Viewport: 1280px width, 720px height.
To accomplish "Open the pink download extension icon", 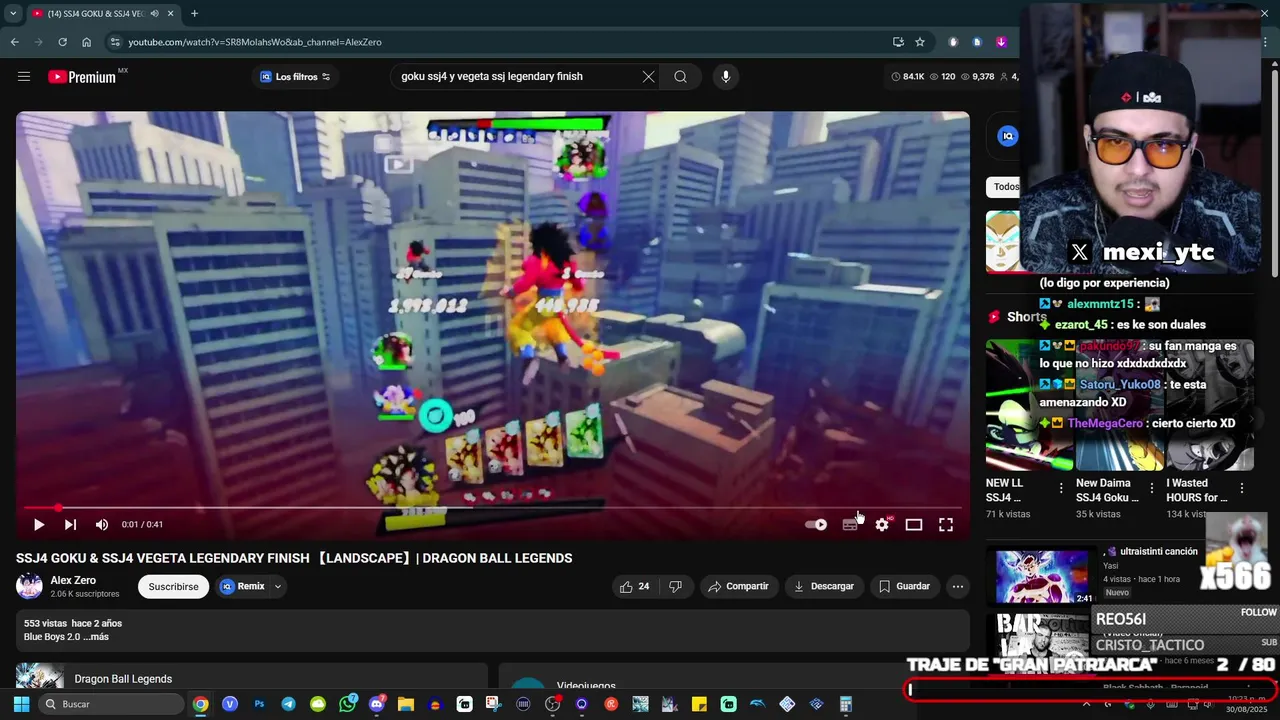I will coord(1001,42).
